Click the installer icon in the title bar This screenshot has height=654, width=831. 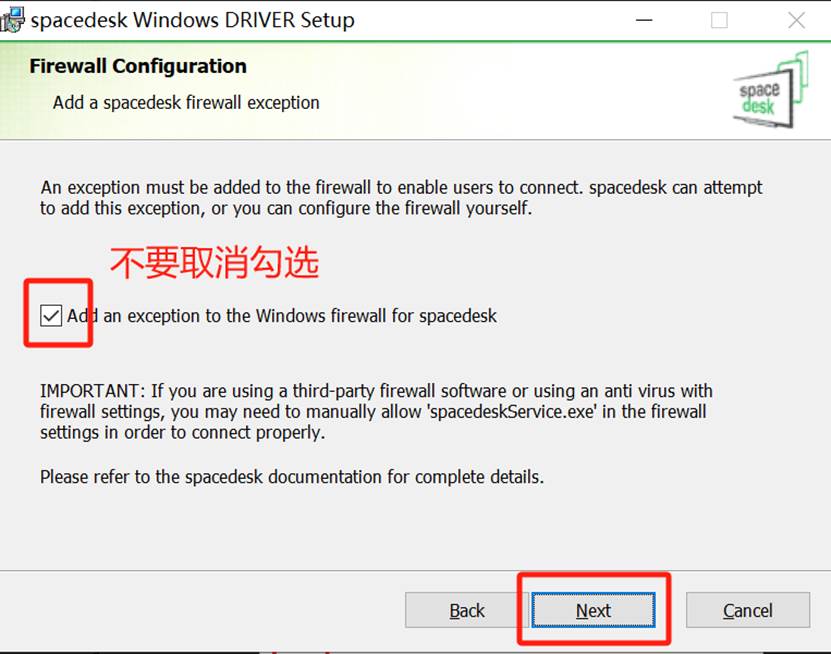[x=12, y=19]
